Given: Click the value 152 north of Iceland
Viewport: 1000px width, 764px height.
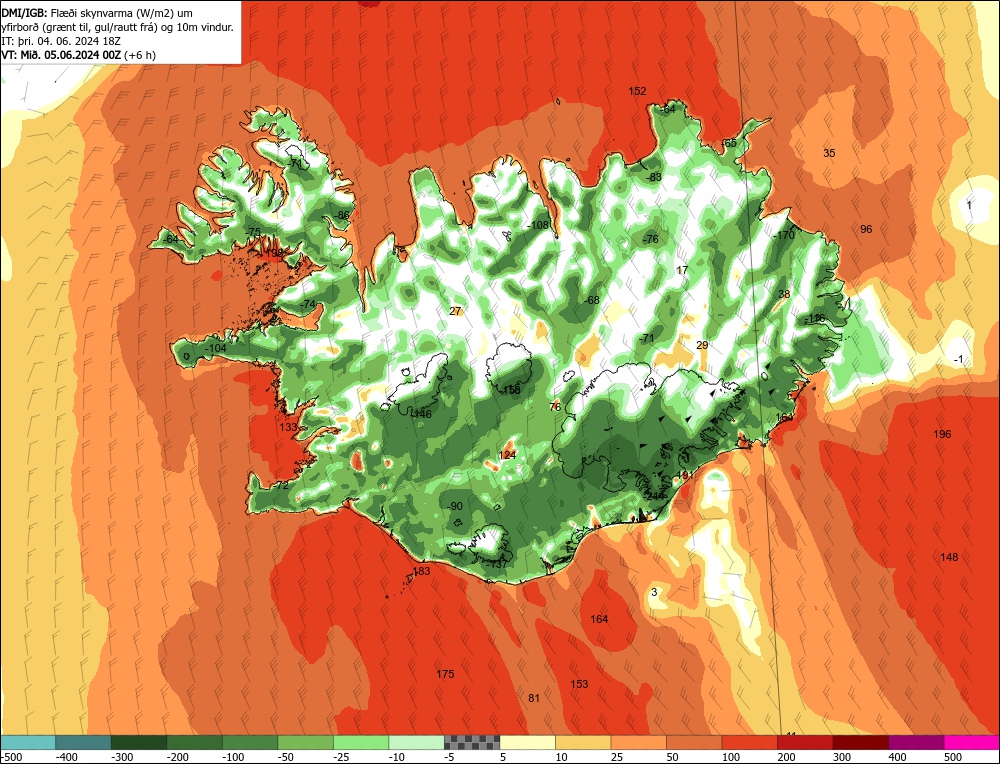Looking at the screenshot, I should 637,91.
